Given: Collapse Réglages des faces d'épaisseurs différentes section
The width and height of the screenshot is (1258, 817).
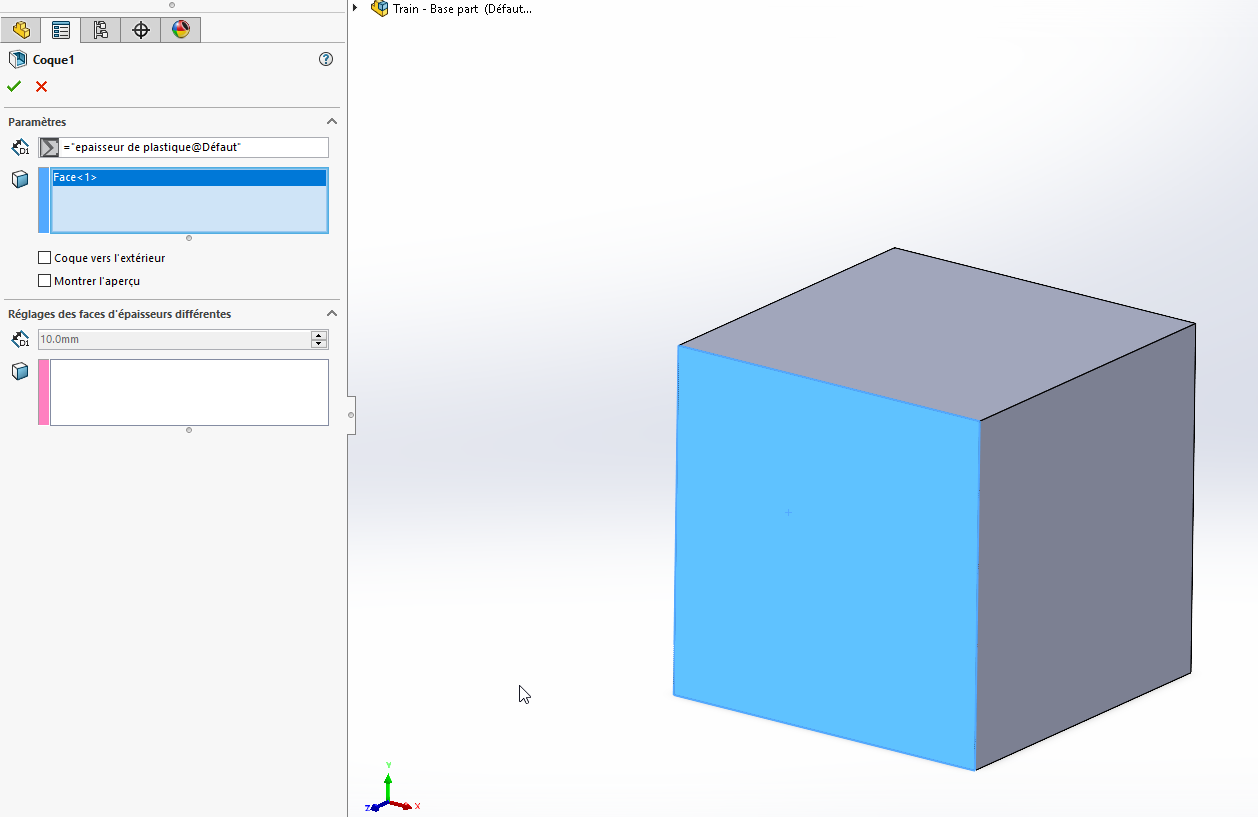Looking at the screenshot, I should pos(332,314).
